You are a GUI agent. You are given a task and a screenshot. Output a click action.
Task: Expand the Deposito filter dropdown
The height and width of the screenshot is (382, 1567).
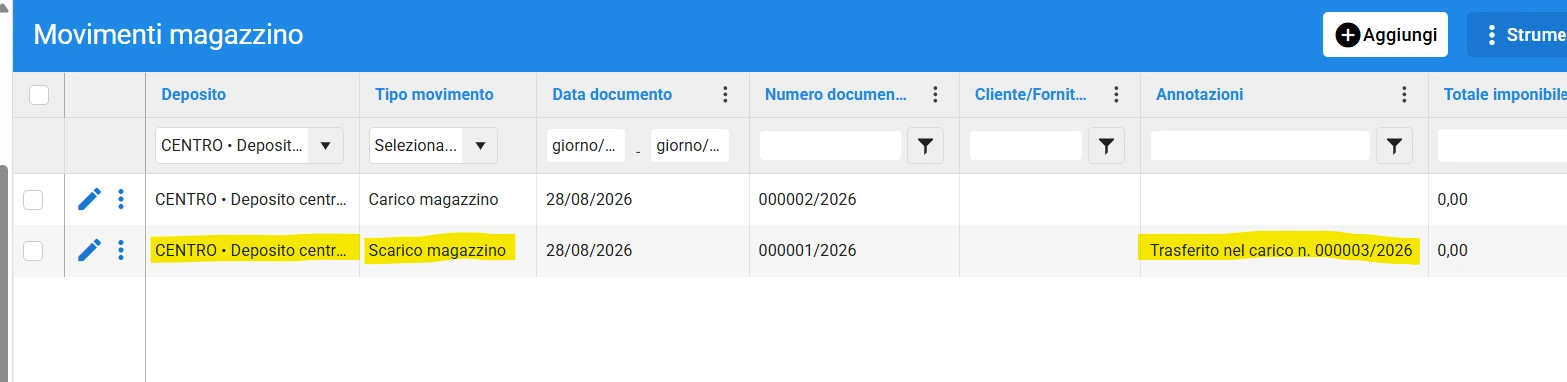coord(325,146)
